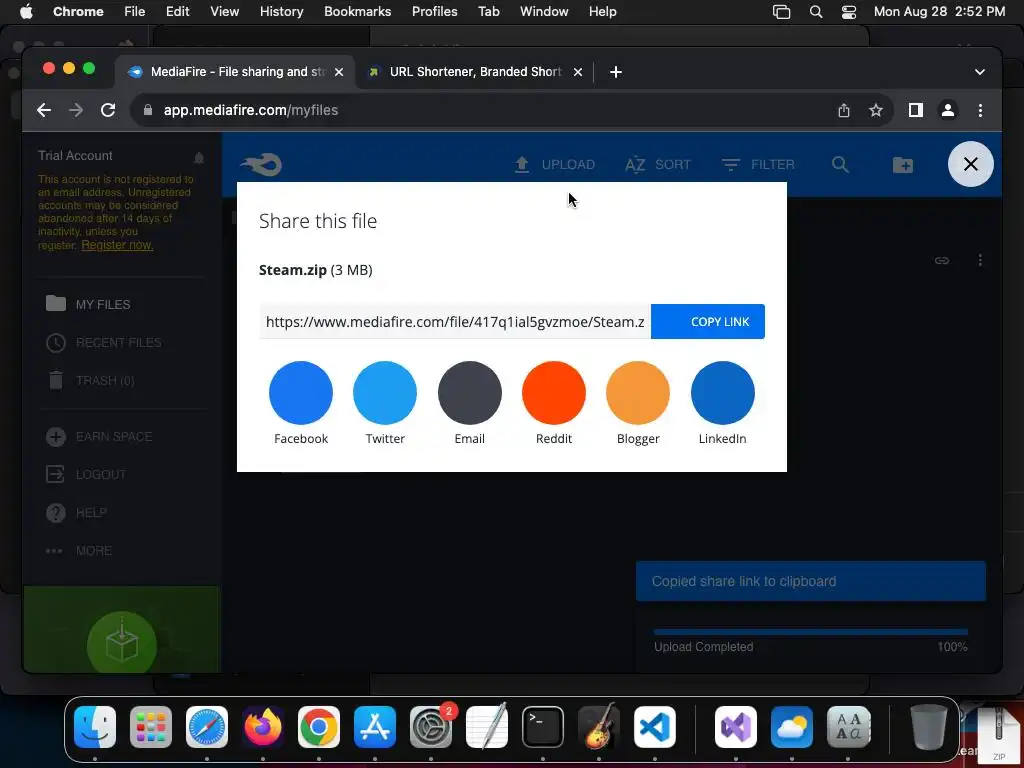The height and width of the screenshot is (768, 1024).
Task: Open the Chrome three-dot menu
Action: click(980, 110)
